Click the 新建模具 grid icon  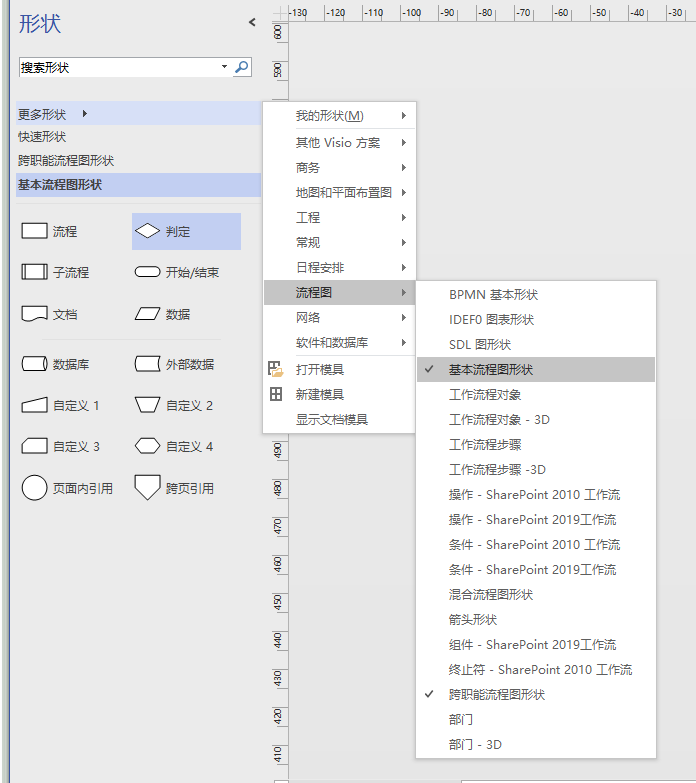(x=276, y=394)
